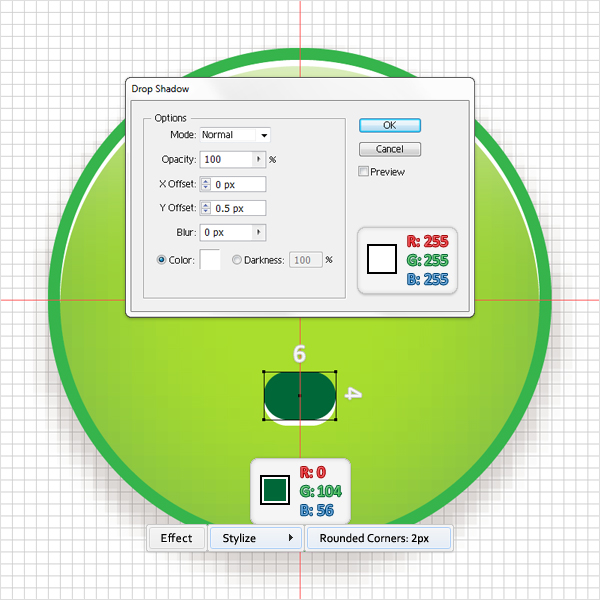Click the Blur value field
Screen dimensions: 600x600
point(226,232)
